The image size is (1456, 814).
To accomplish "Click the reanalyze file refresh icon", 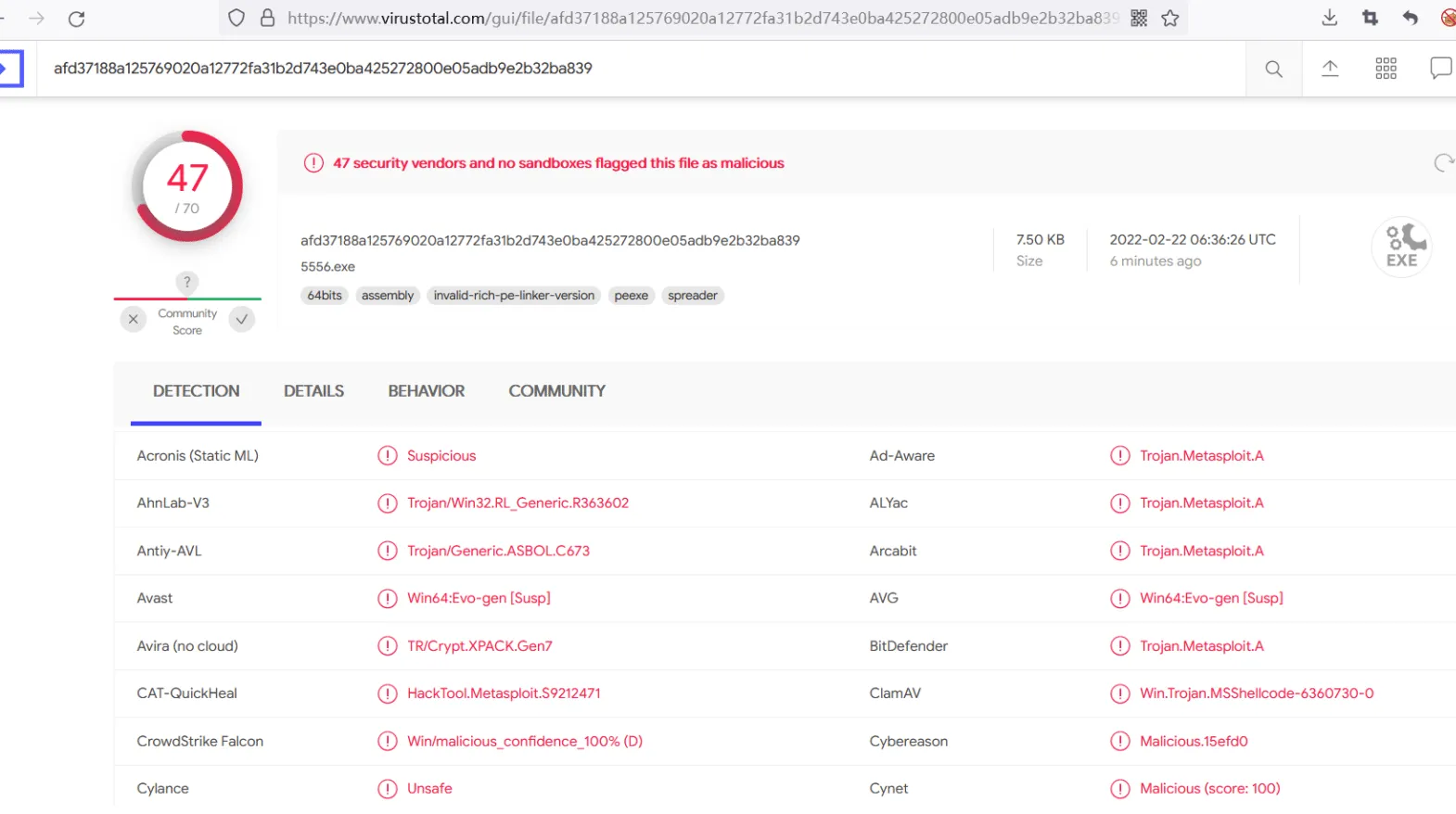I will click(x=1444, y=163).
